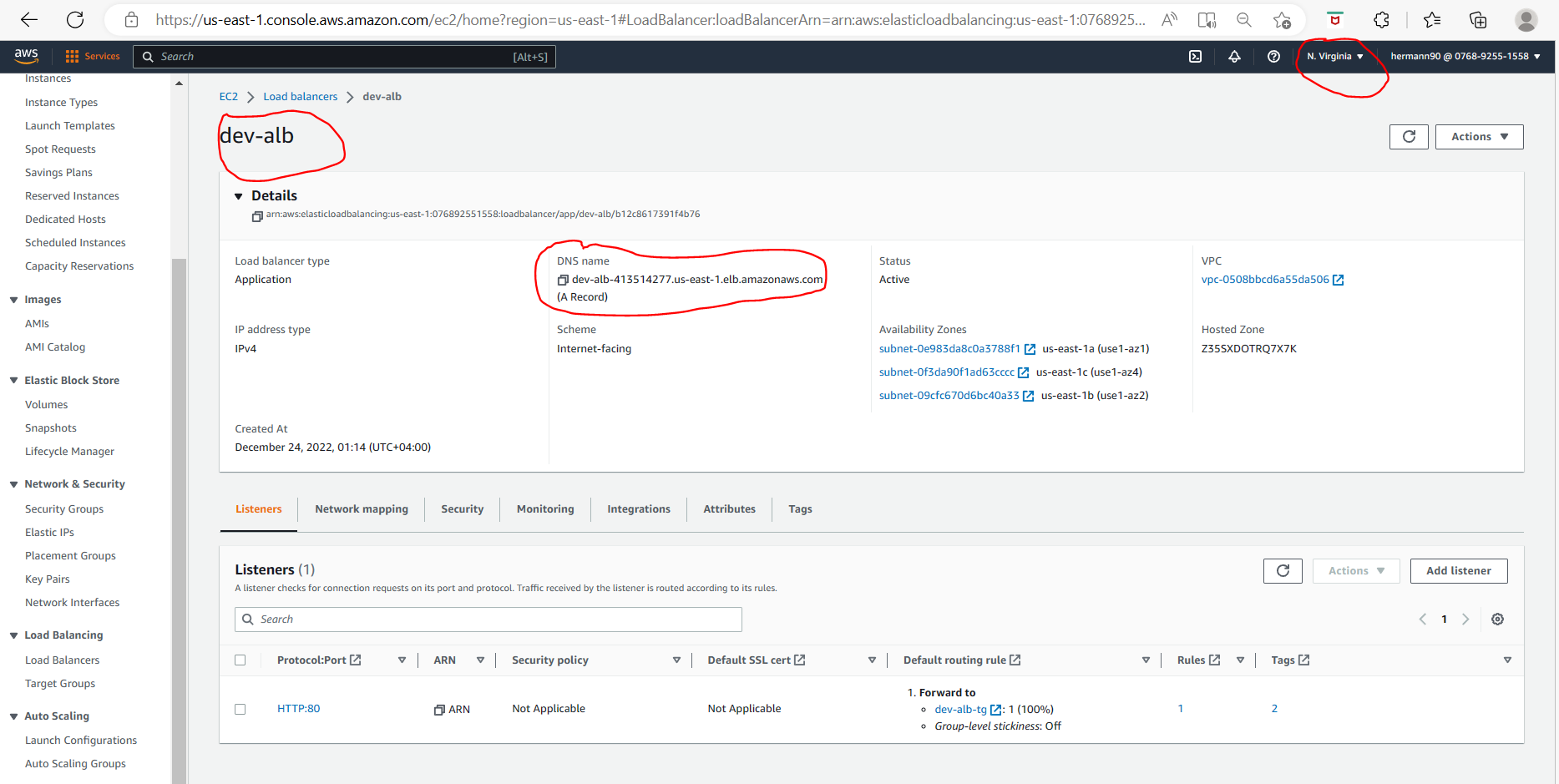Screen dimensions: 1559x784
Task: Switch to the Network mapping tab
Action: tap(362, 509)
